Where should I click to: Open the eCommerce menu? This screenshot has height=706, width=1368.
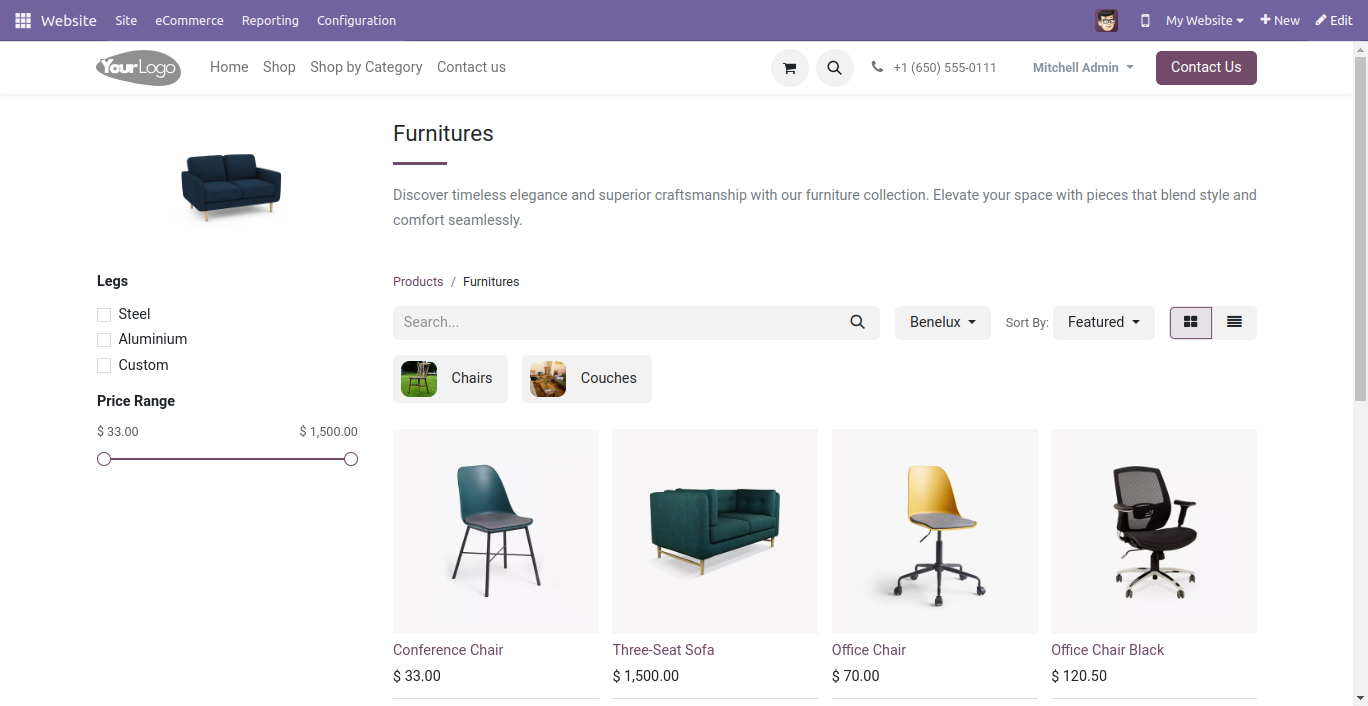click(x=189, y=20)
